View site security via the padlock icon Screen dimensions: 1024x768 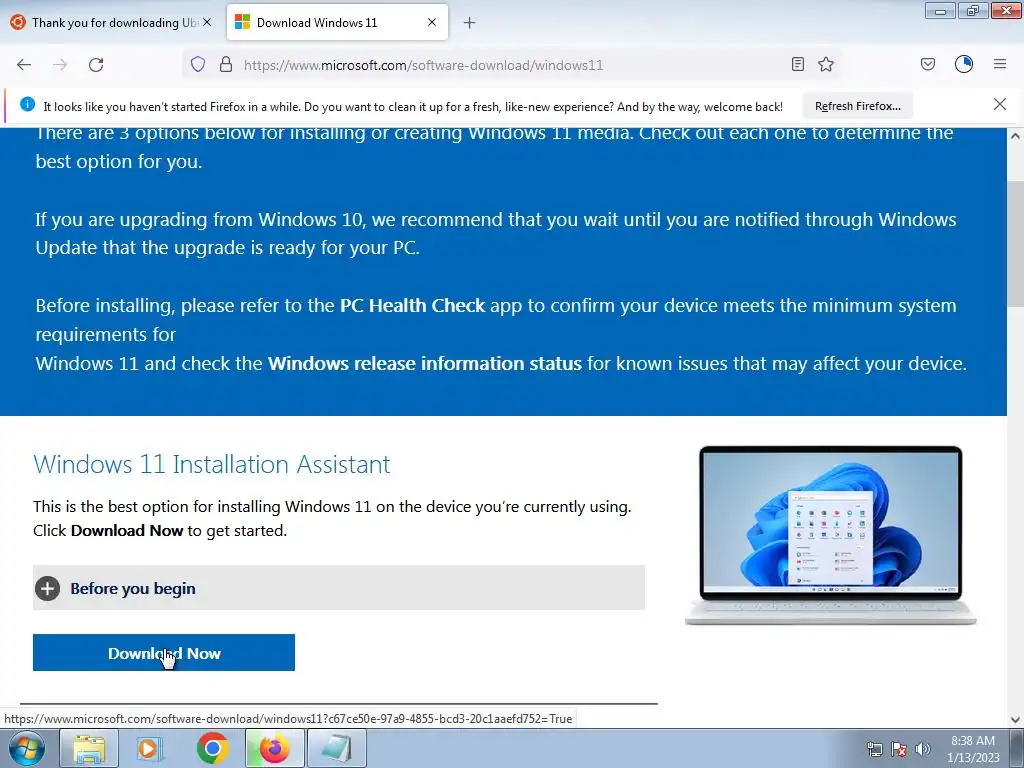click(226, 65)
